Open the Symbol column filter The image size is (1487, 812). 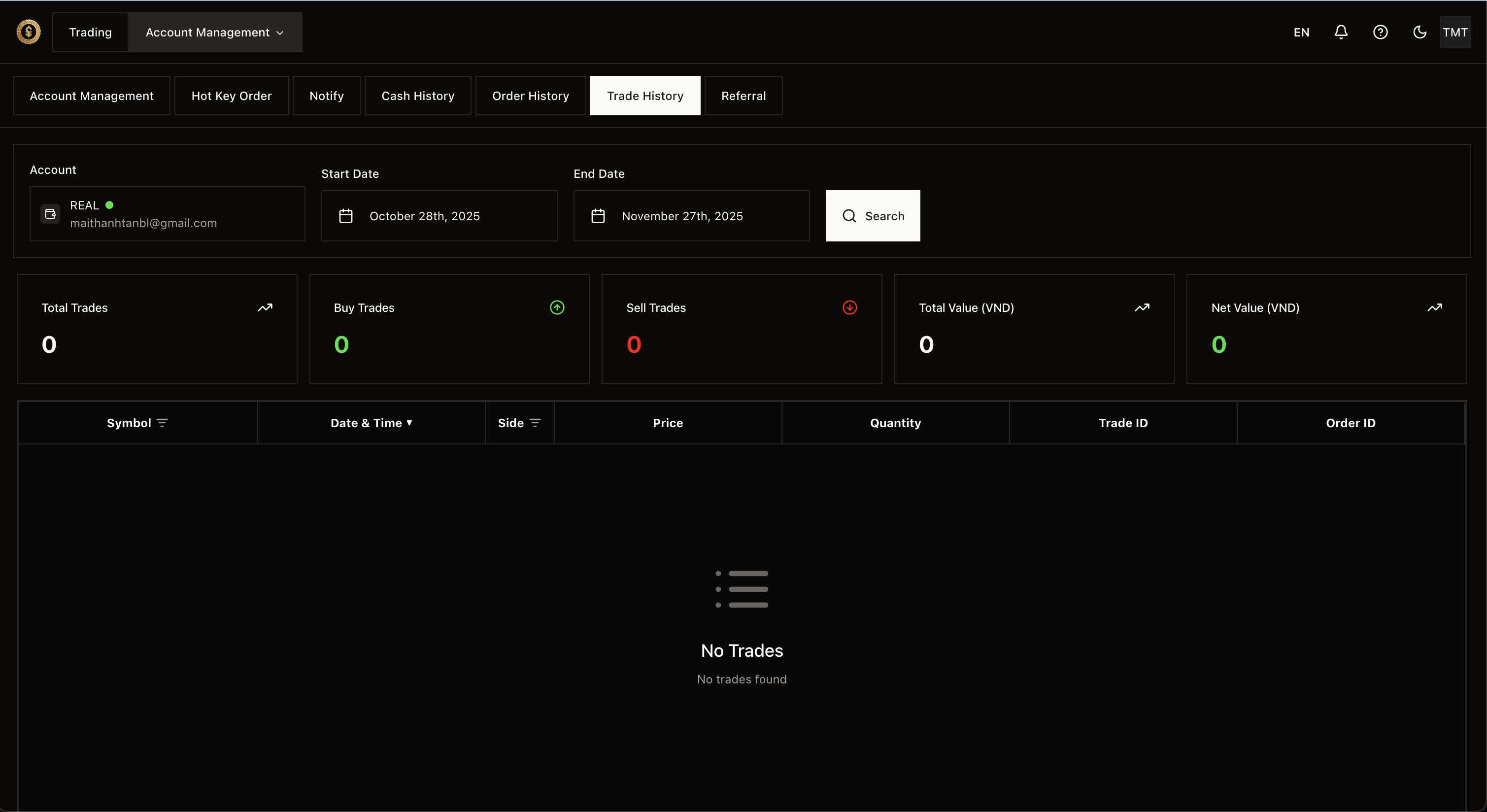pos(162,423)
